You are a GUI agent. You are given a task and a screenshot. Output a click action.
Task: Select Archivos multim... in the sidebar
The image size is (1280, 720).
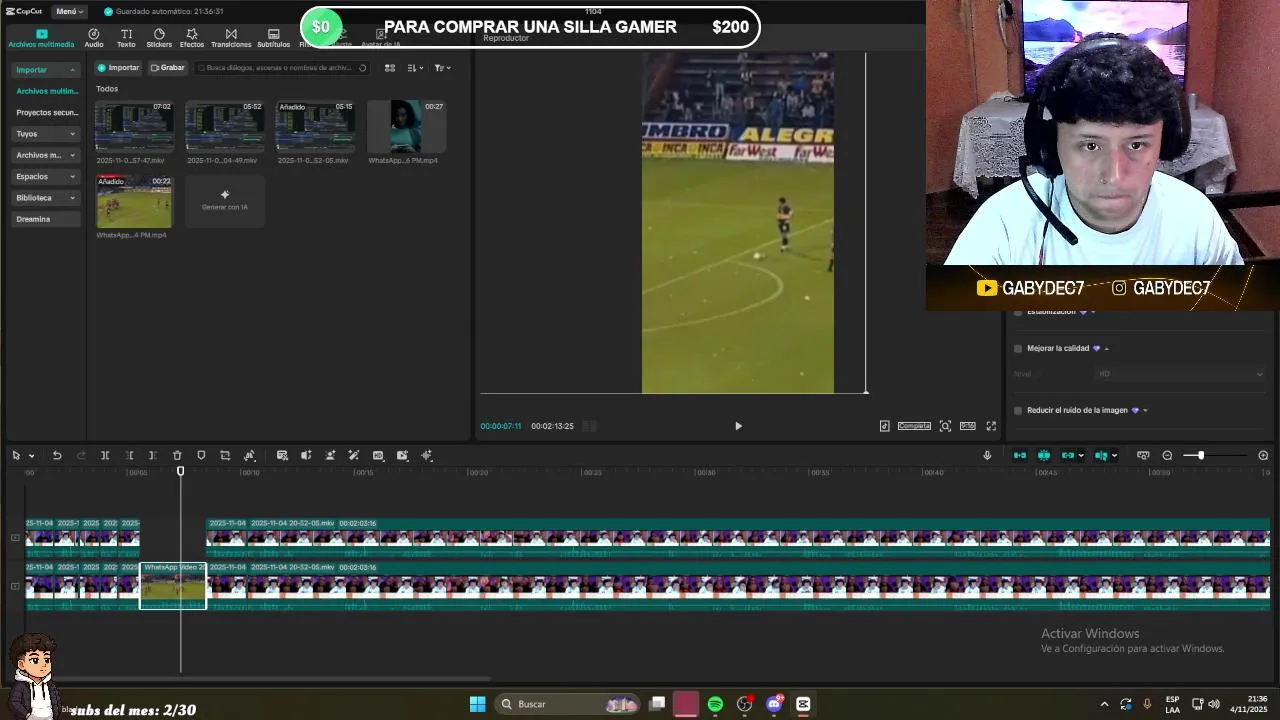point(46,91)
